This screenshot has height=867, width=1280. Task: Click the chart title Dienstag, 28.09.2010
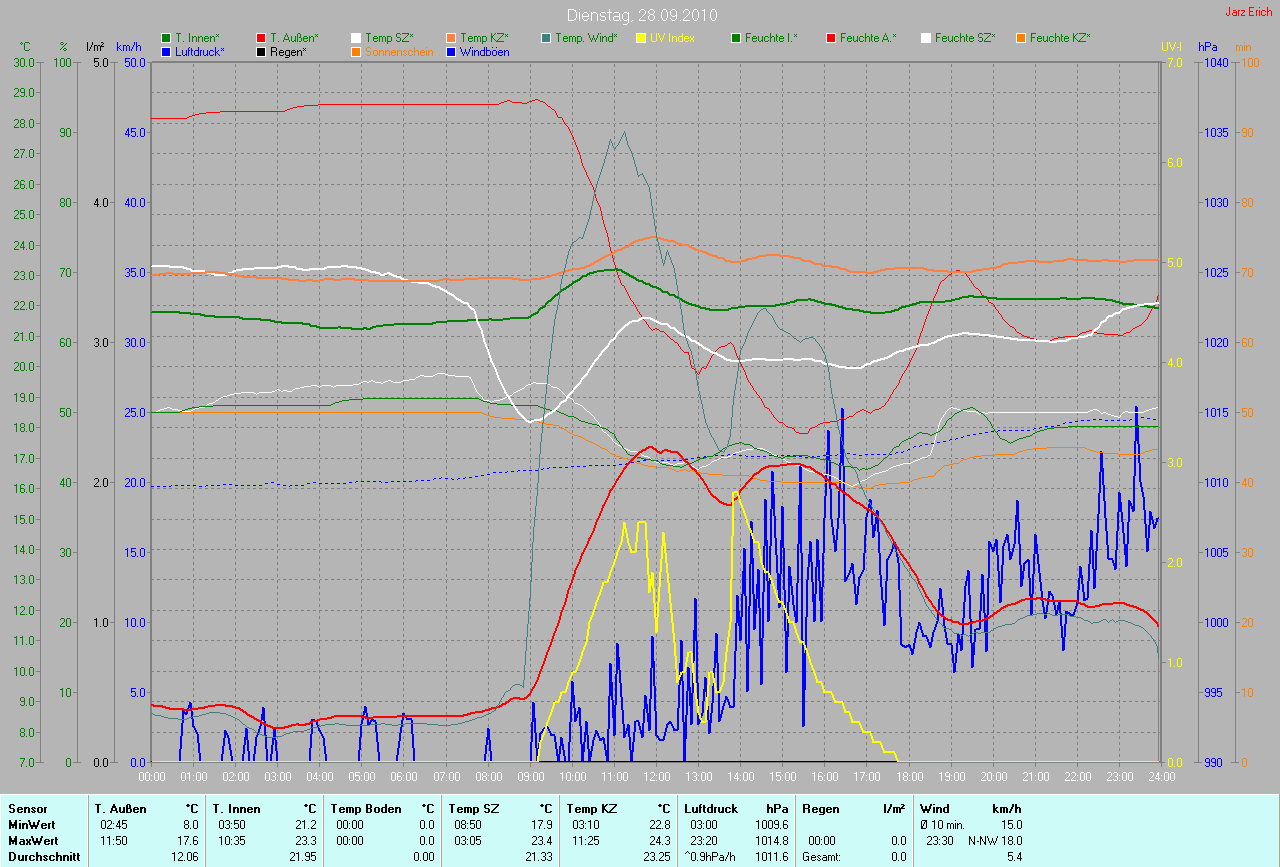(639, 15)
